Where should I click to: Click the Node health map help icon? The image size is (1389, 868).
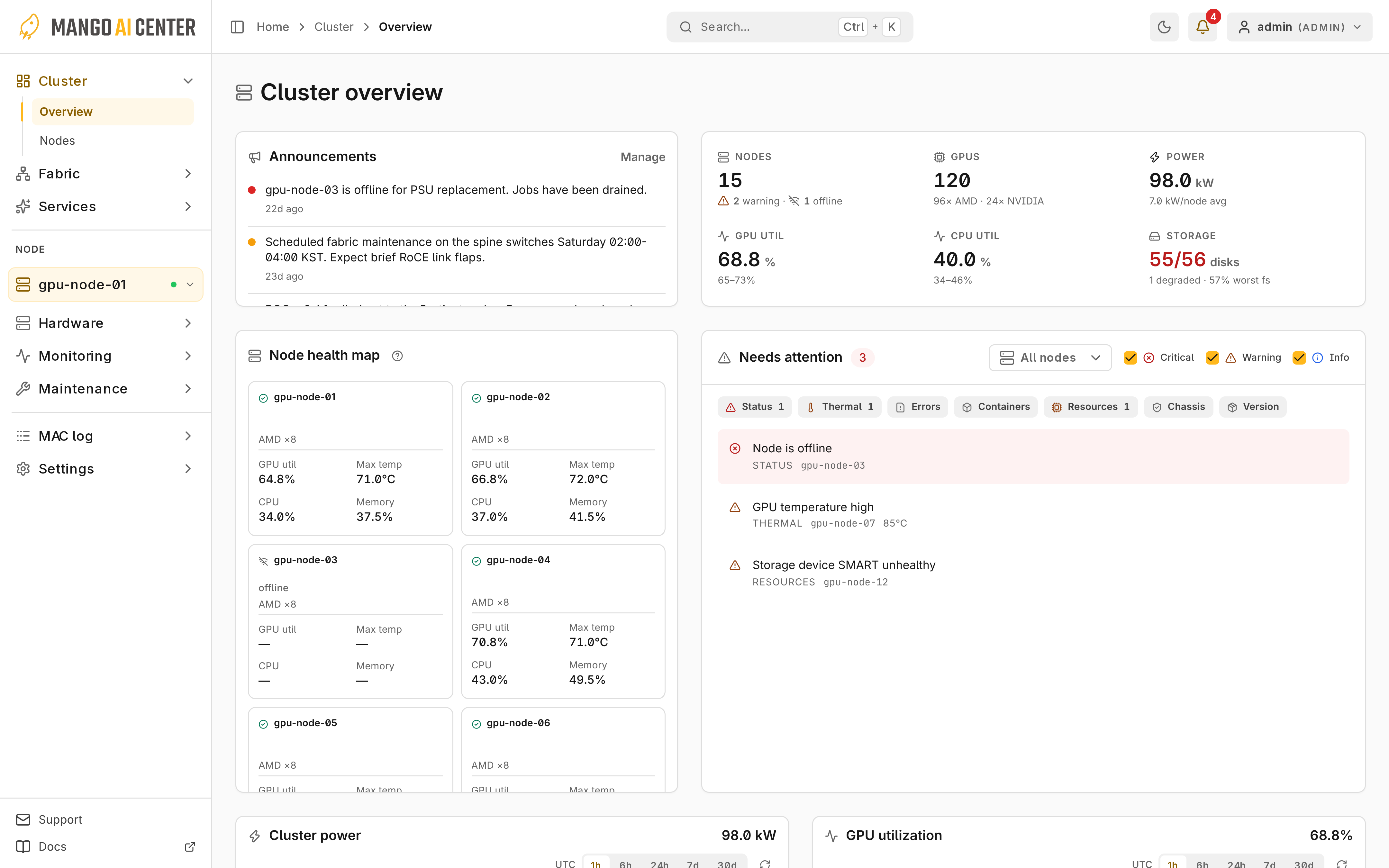397,356
